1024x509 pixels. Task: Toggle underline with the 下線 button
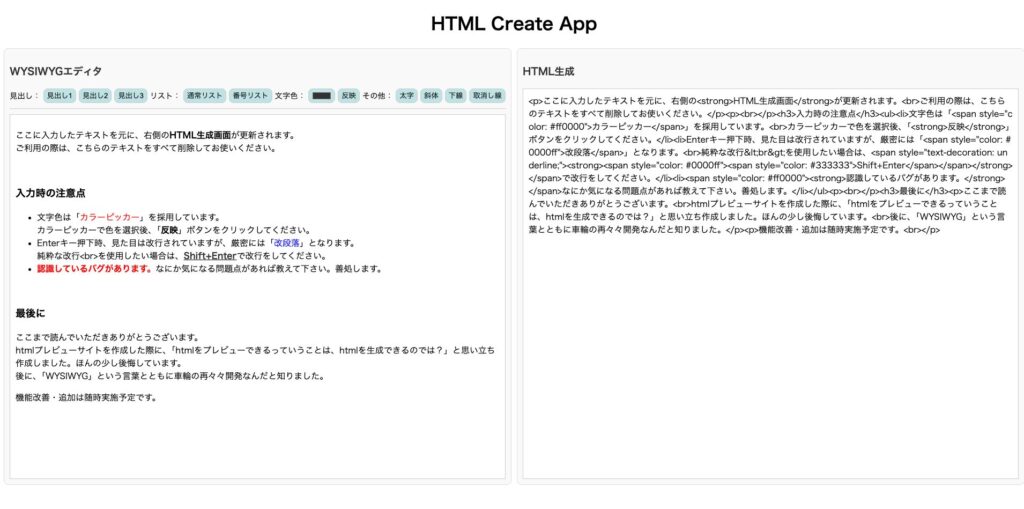coord(455,95)
